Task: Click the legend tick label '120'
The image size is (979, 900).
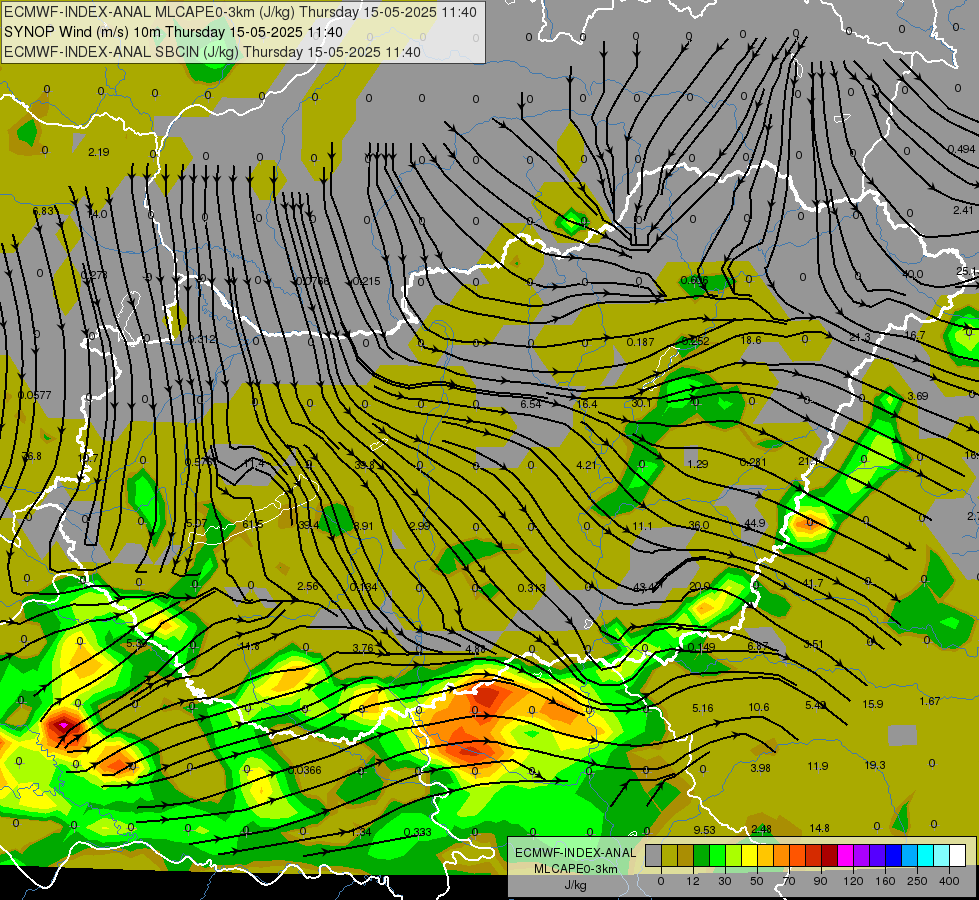Action: coord(853,881)
